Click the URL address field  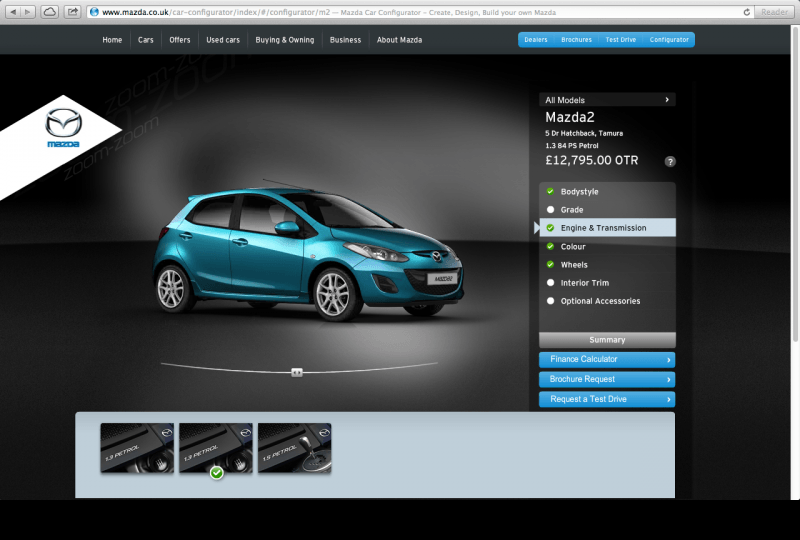click(x=418, y=12)
